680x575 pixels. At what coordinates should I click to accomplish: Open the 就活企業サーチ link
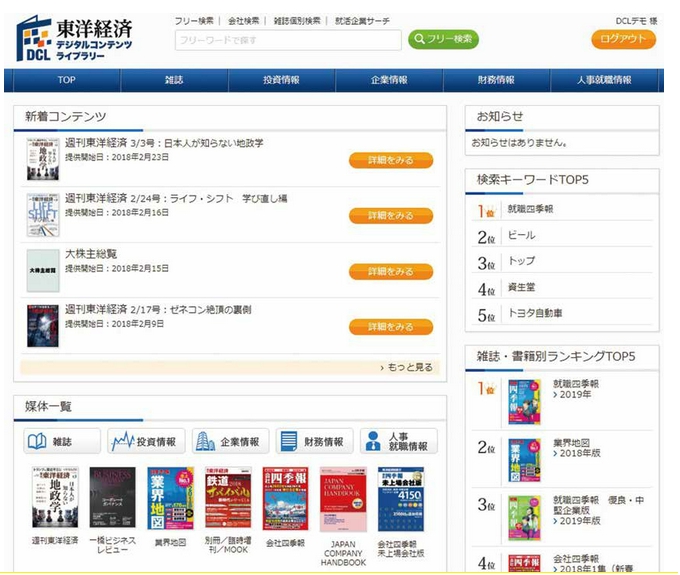(x=362, y=21)
